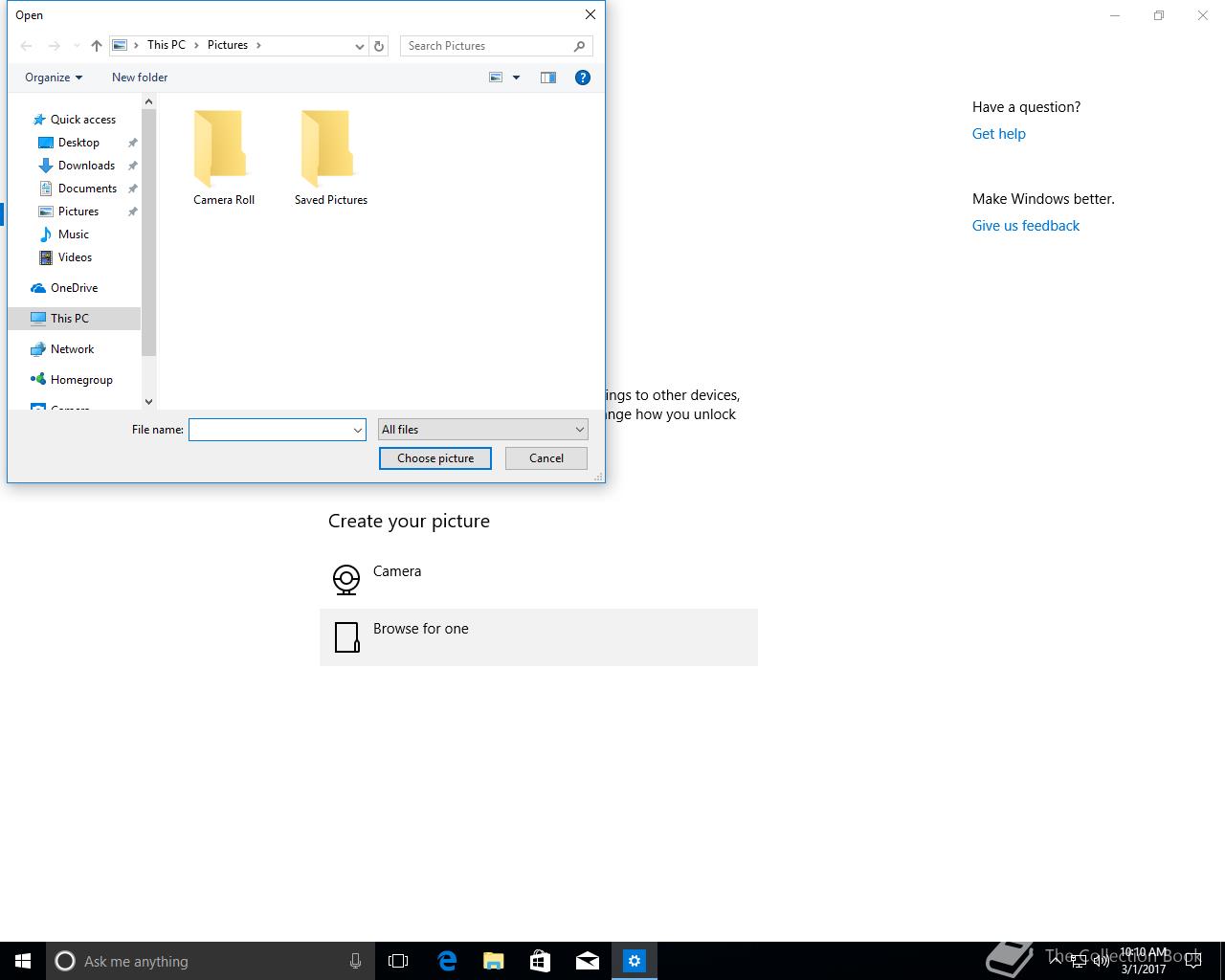The height and width of the screenshot is (980, 1225).
Task: Open the Organize menu
Action: (54, 78)
